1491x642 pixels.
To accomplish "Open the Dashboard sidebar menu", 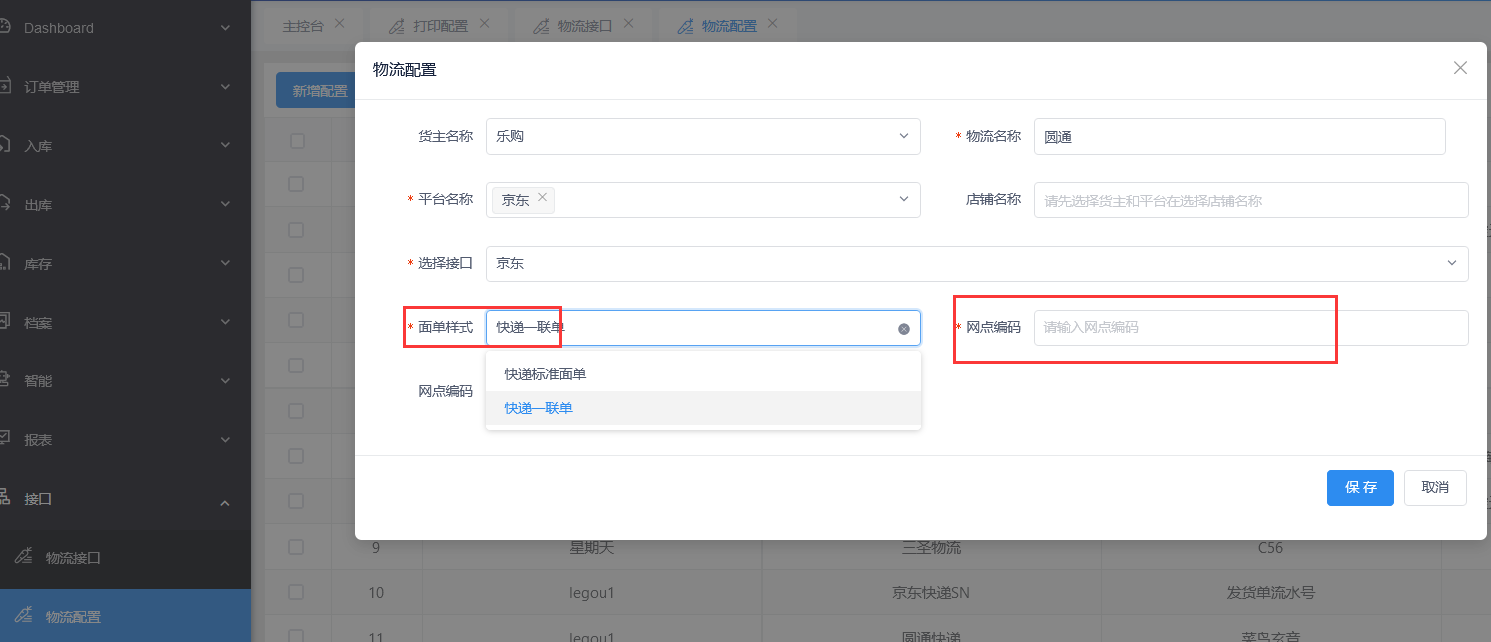I will click(x=125, y=28).
